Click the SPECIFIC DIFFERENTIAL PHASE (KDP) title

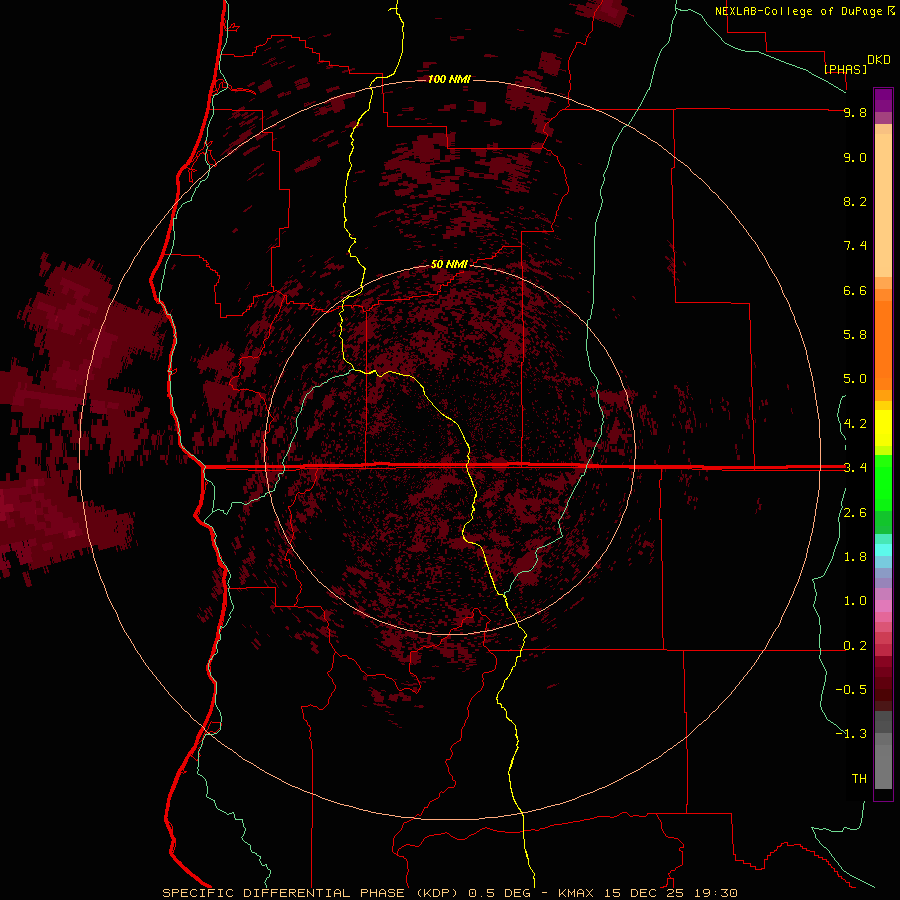[x=311, y=893]
